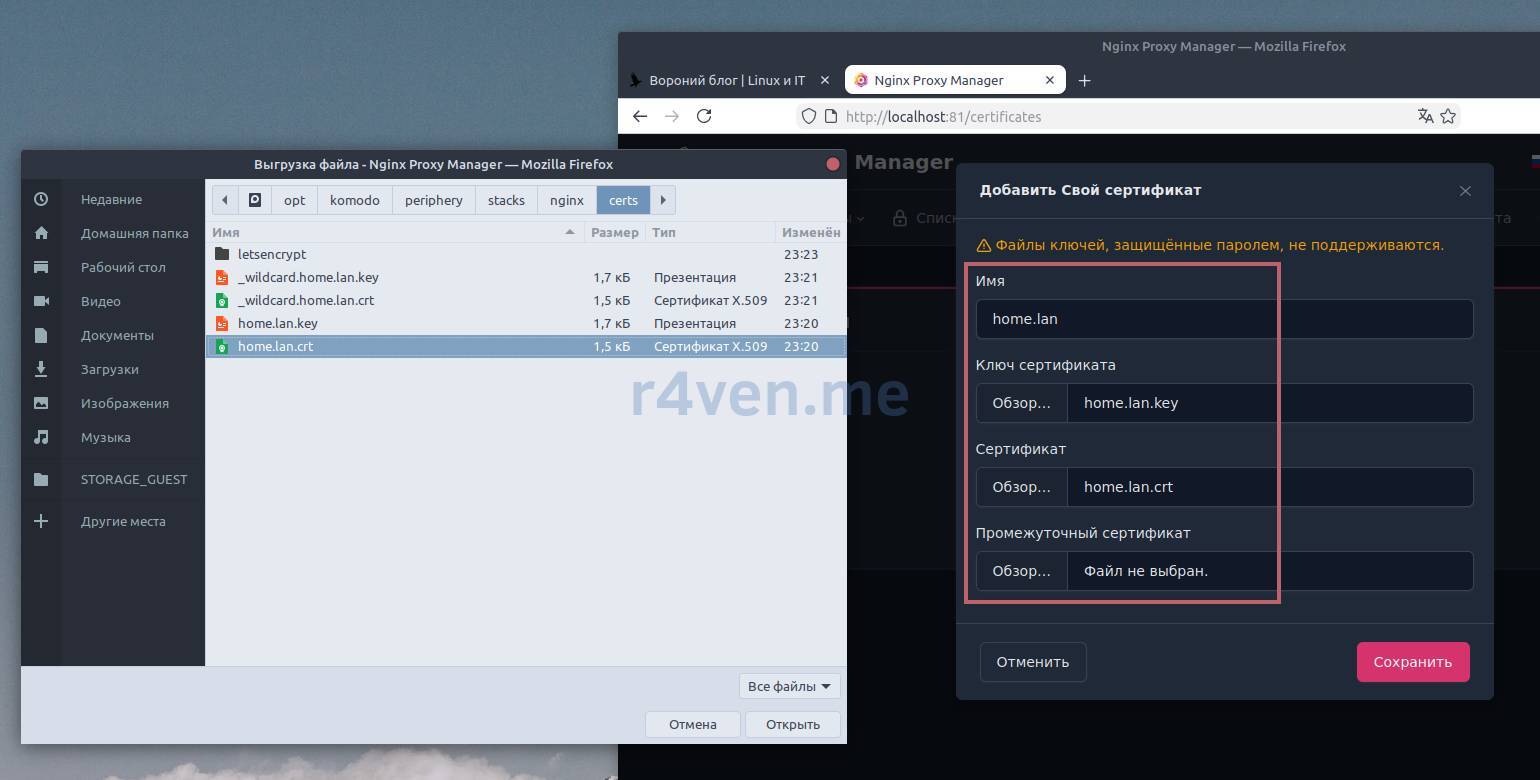The width and height of the screenshot is (1540, 780).
Task: Click the Other places plus icon
Action: [x=41, y=521]
